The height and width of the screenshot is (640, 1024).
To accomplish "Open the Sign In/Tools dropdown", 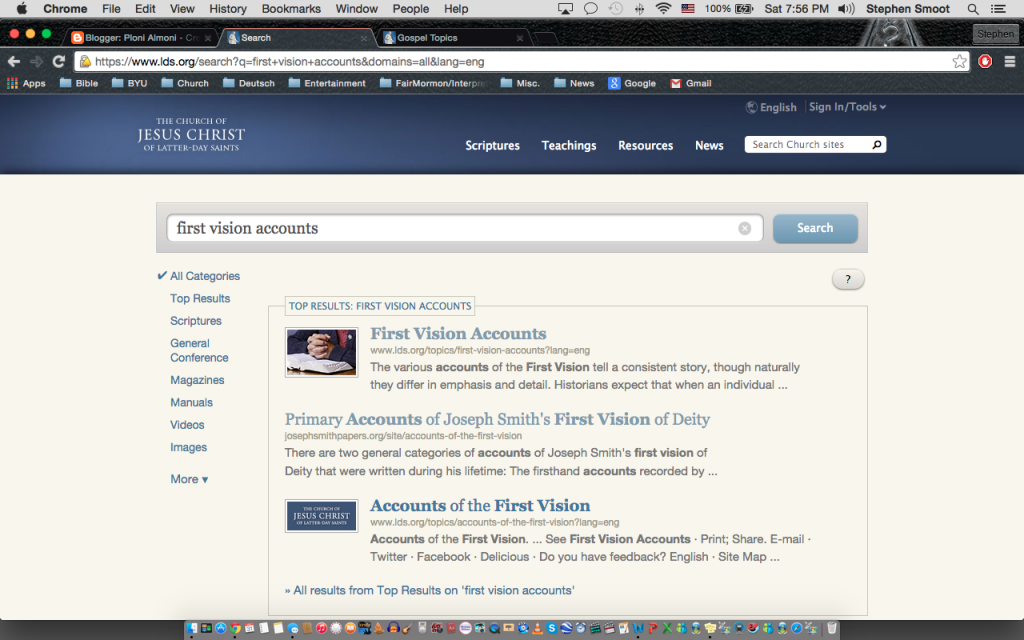I will 847,107.
